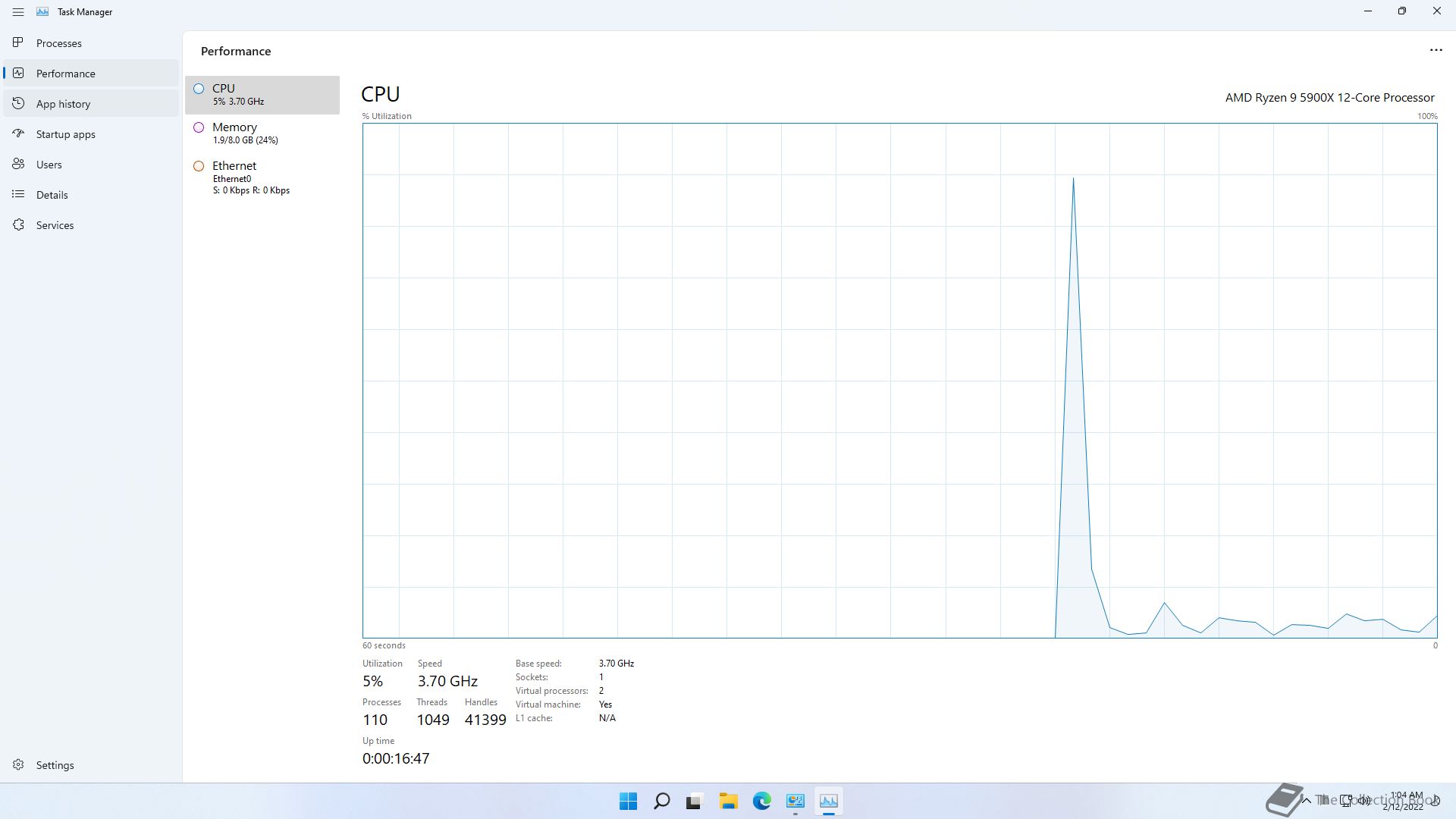This screenshot has width=1456, height=819.
Task: Launch Microsoft Edge from taskbar
Action: coord(761,801)
